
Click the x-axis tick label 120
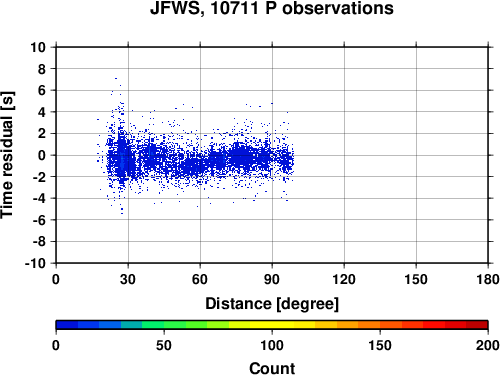(x=344, y=279)
